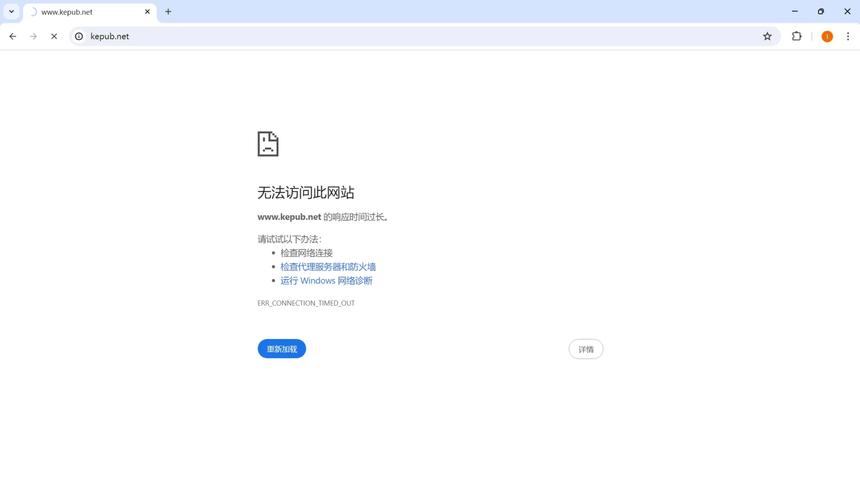Click the 详情 details button
The image size is (860, 500).
point(586,349)
